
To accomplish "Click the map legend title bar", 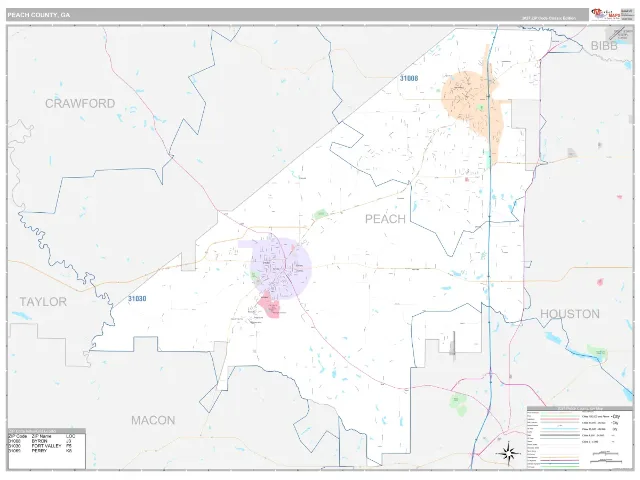I will 580,408.
